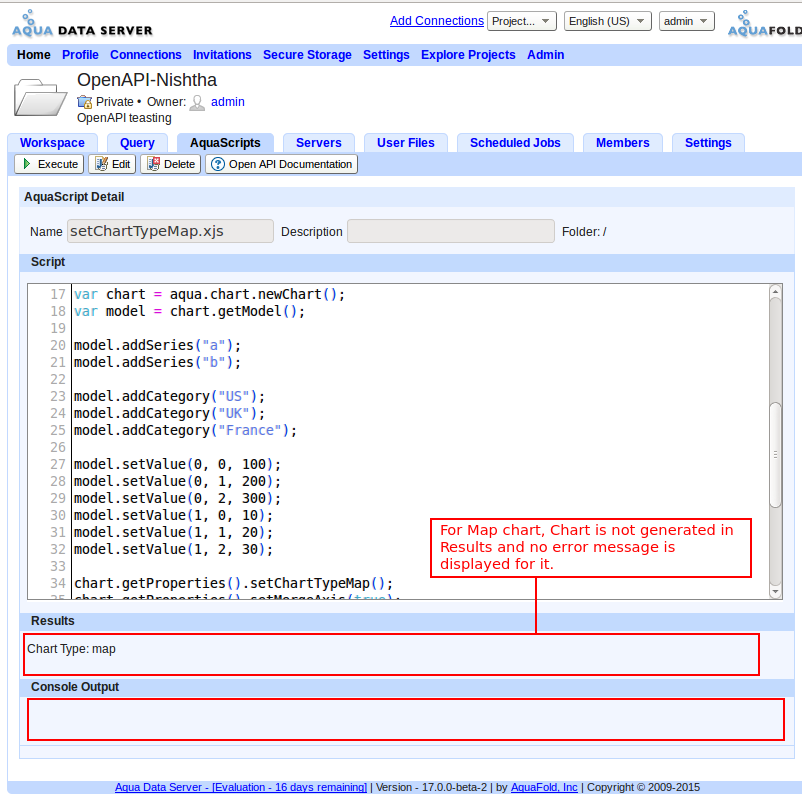This screenshot has height=809, width=807.
Task: Switch to the Scheduled Jobs tab
Action: (x=515, y=143)
